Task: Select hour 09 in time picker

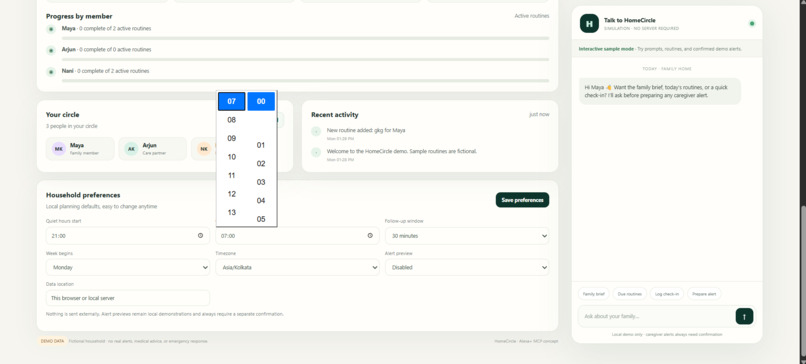Action: pos(231,138)
